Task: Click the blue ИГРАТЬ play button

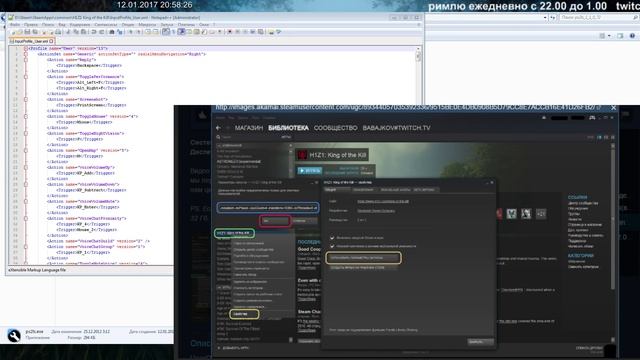Action: 310,170
